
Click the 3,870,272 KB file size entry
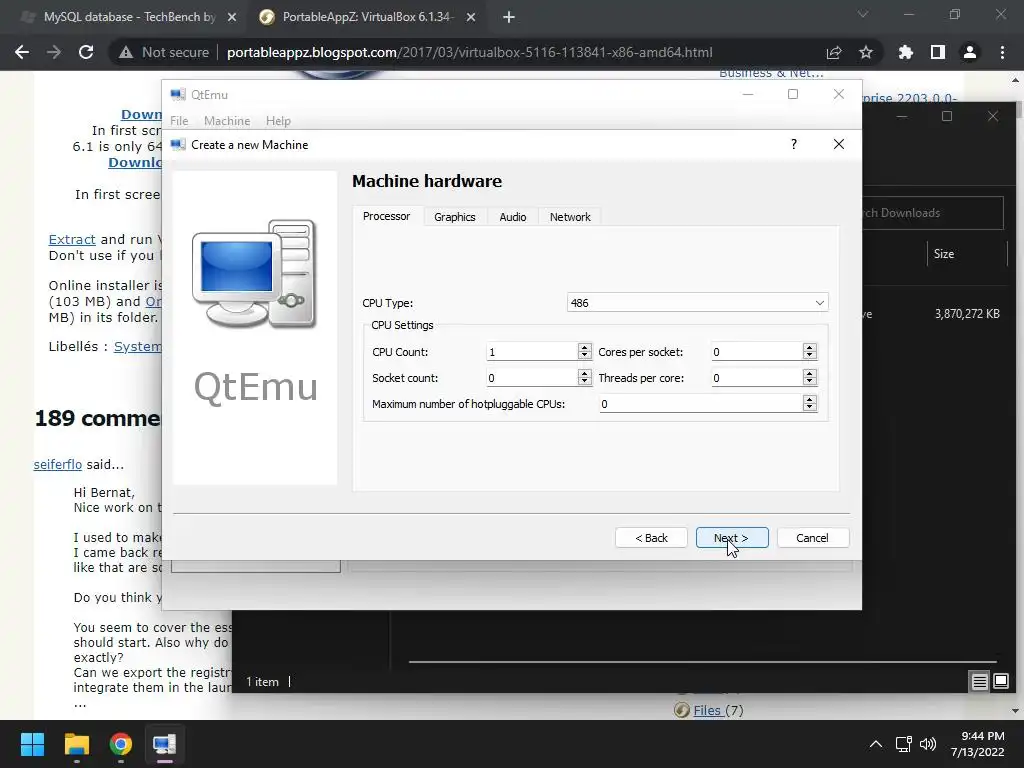pyautogui.click(x=967, y=314)
